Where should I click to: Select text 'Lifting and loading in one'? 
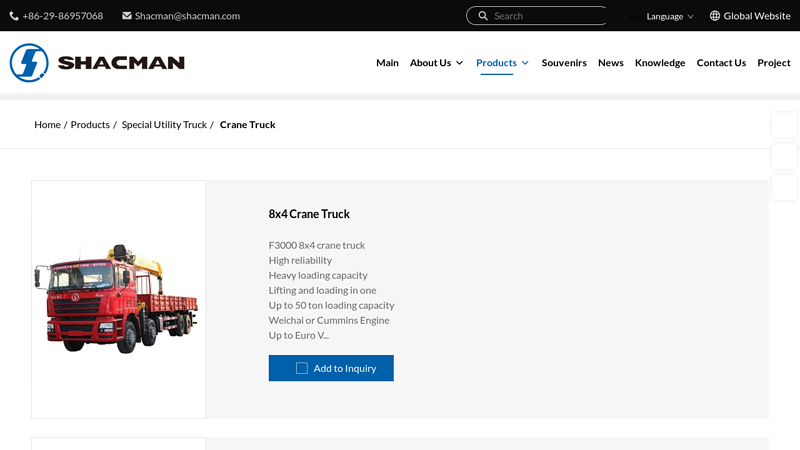(322, 290)
